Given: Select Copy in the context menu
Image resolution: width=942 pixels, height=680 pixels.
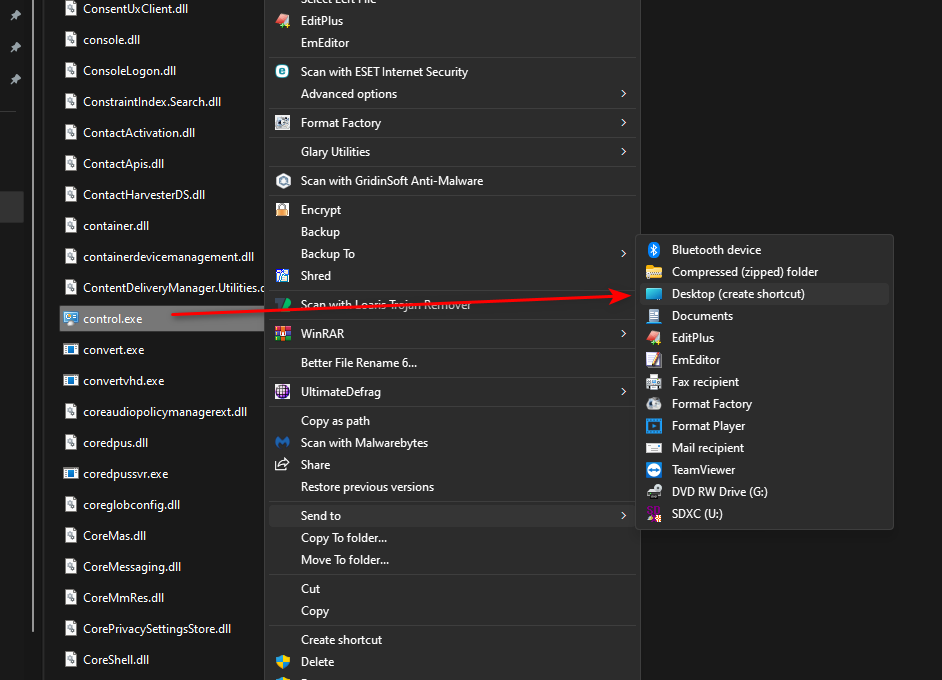Looking at the screenshot, I should (x=452, y=611).
